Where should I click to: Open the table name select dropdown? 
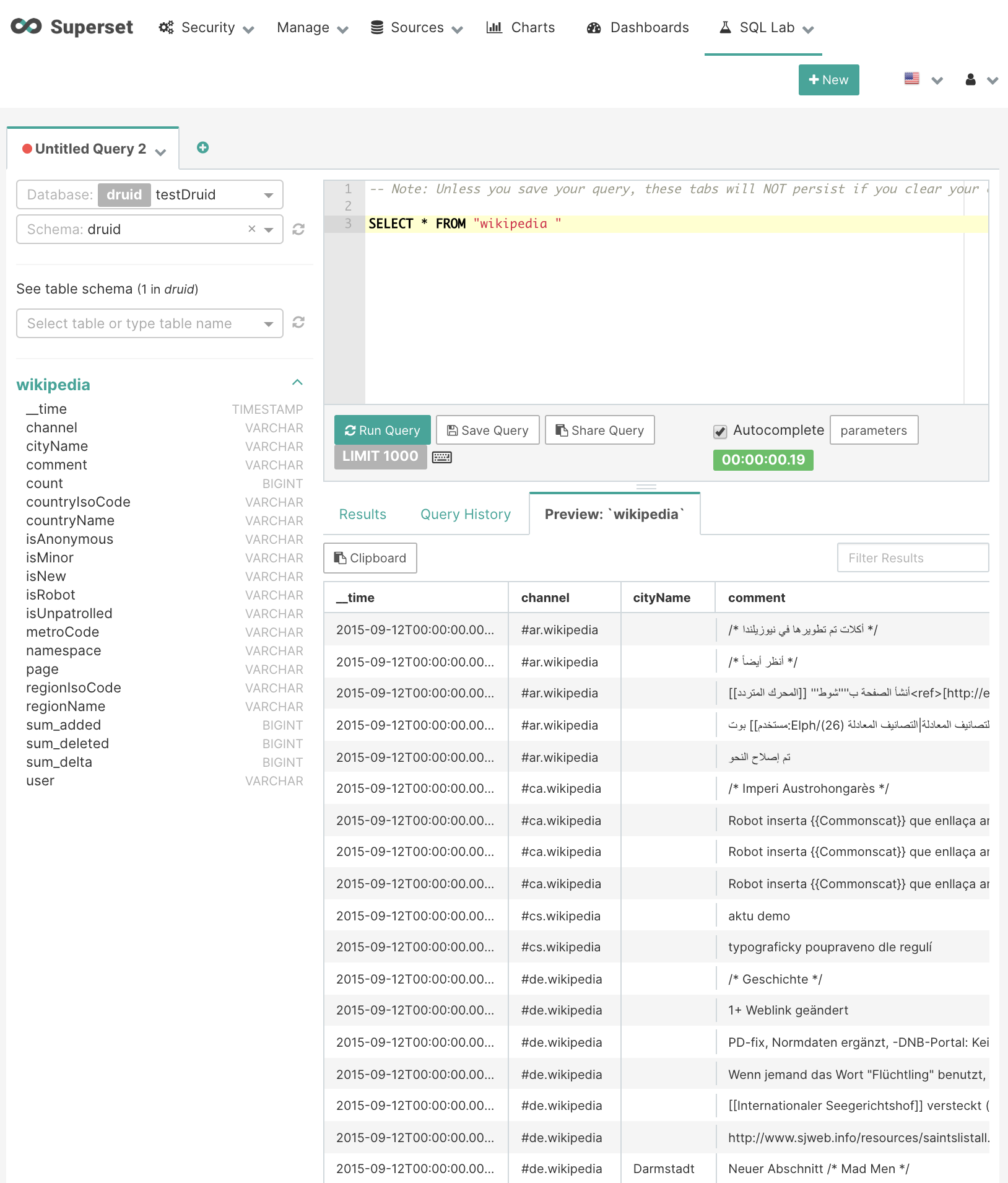(x=150, y=323)
